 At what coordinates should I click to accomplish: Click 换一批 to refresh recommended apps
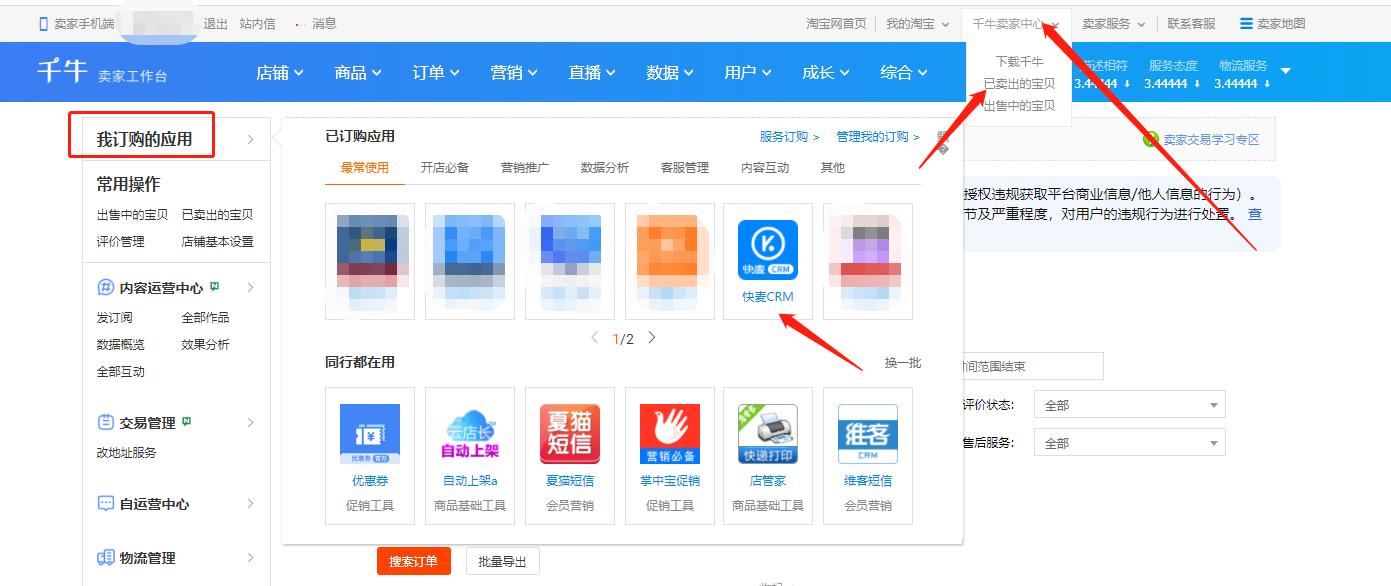point(903,363)
